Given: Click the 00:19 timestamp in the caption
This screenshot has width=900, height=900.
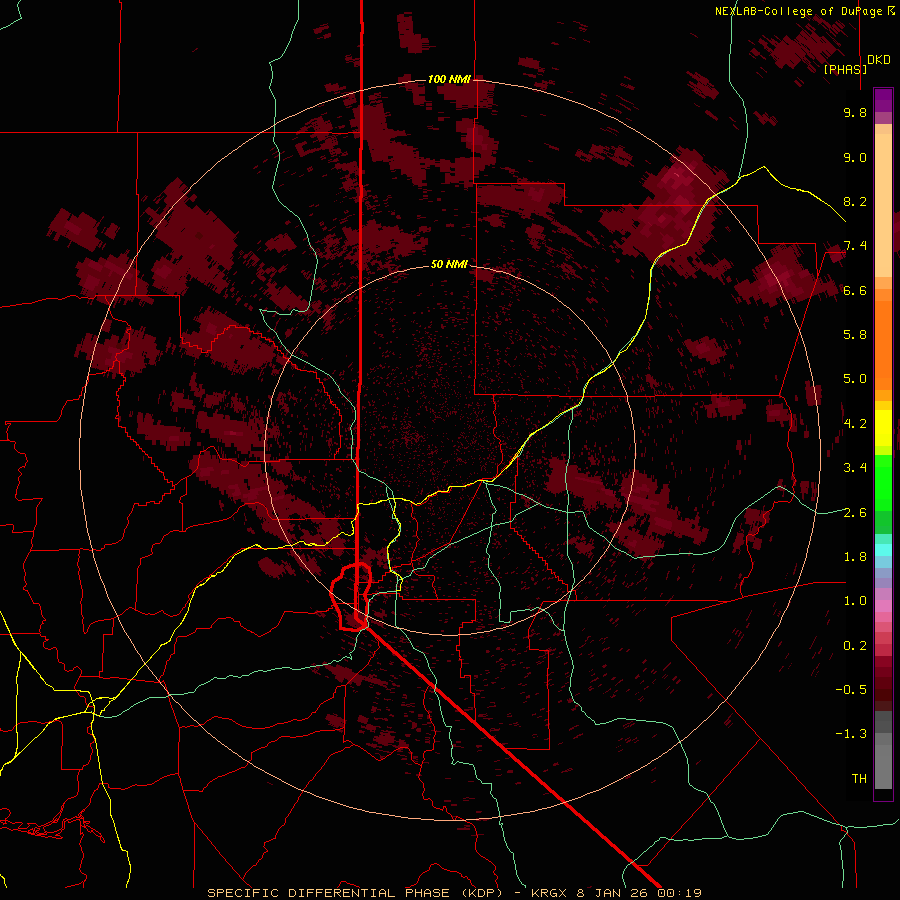Looking at the screenshot, I should [x=679, y=893].
